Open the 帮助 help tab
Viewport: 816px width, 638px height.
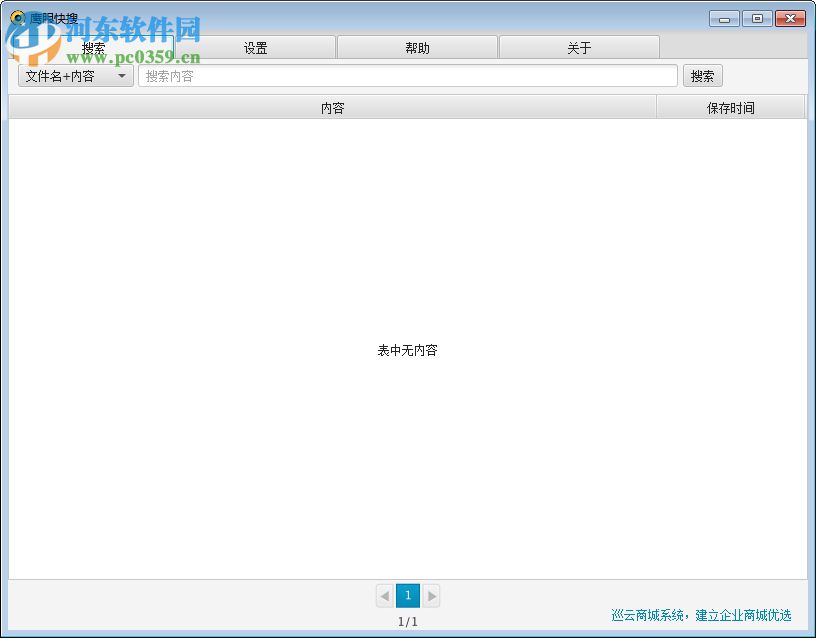click(x=417, y=46)
